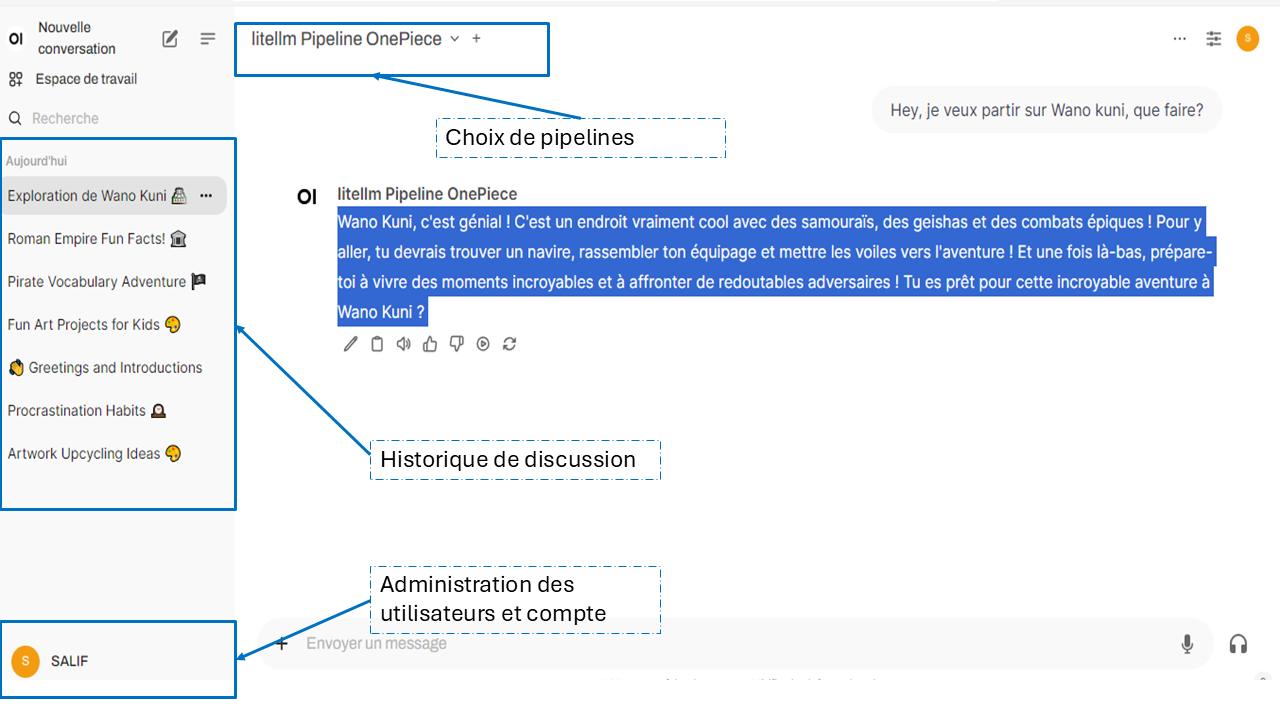This screenshot has height=720, width=1280.
Task: Add another model with the plus icon
Action: point(476,39)
